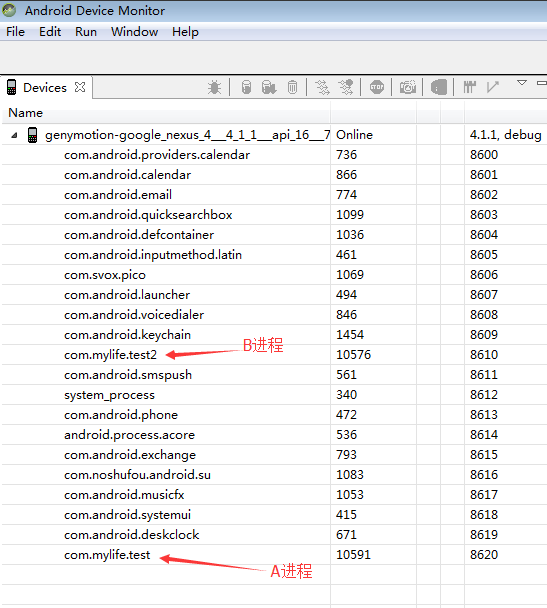Click the phone icon on Devices tab
The width and height of the screenshot is (547, 608).
click(12, 87)
